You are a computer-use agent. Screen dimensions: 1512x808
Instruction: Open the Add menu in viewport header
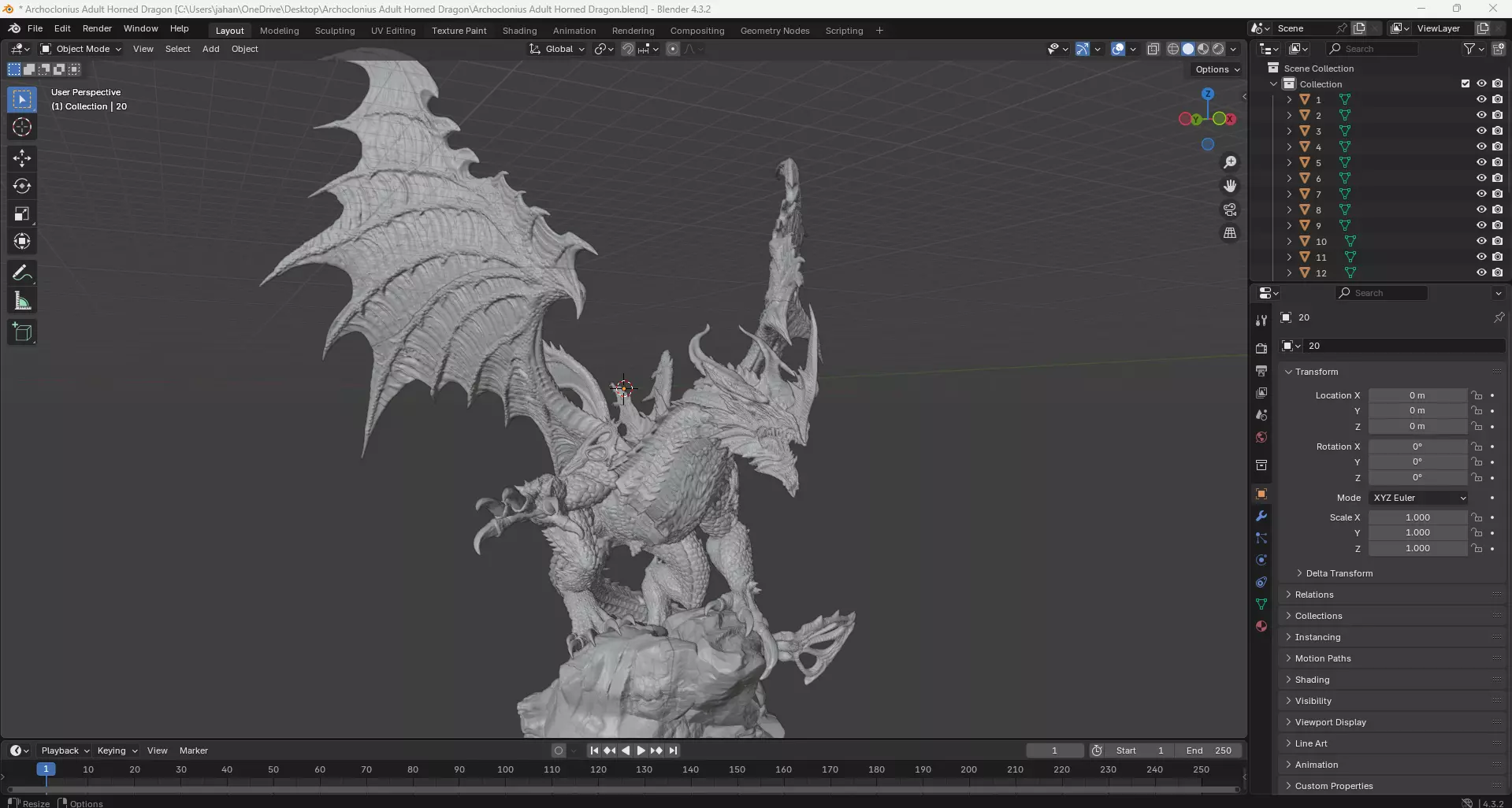210,49
